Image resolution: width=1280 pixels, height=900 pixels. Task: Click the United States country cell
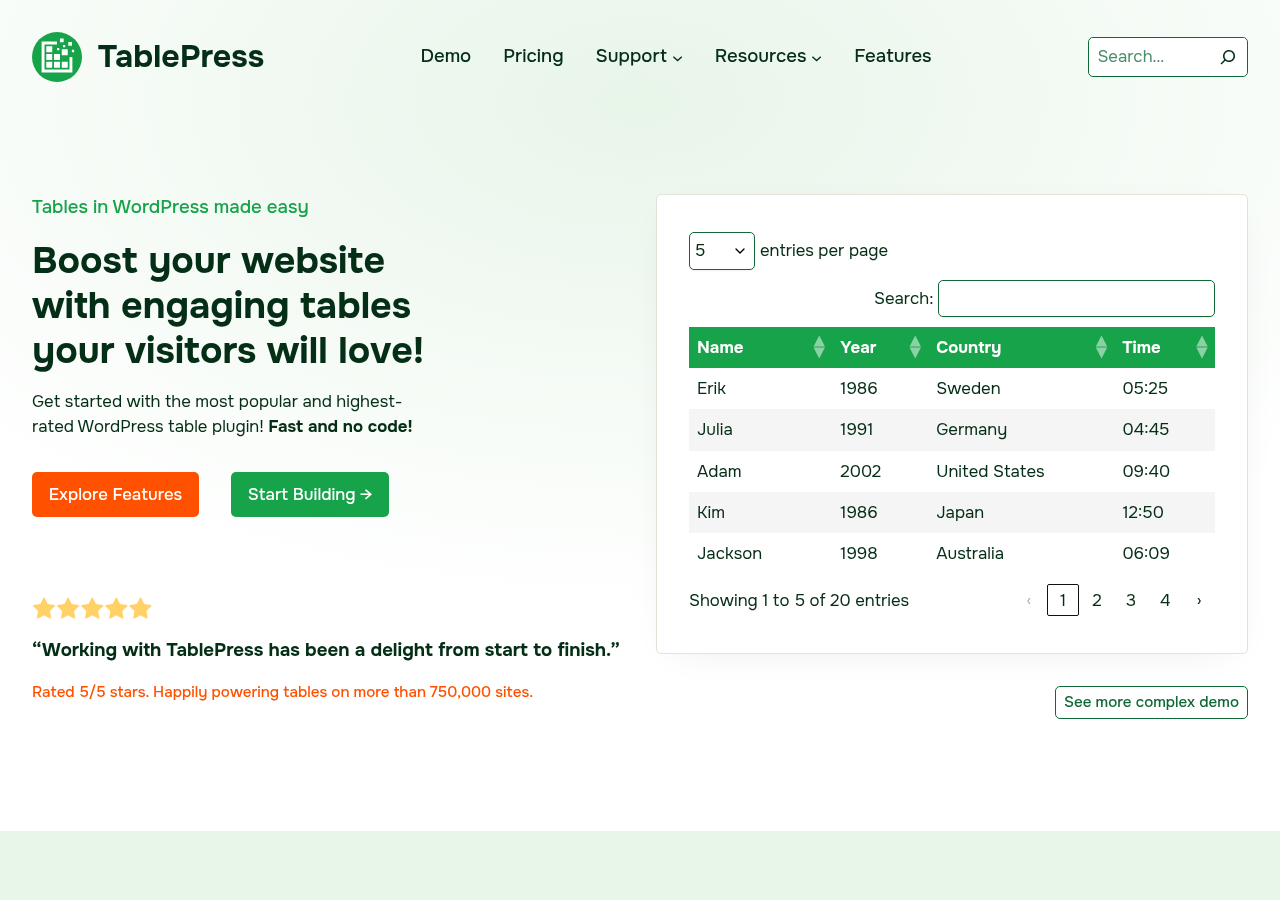click(1021, 471)
